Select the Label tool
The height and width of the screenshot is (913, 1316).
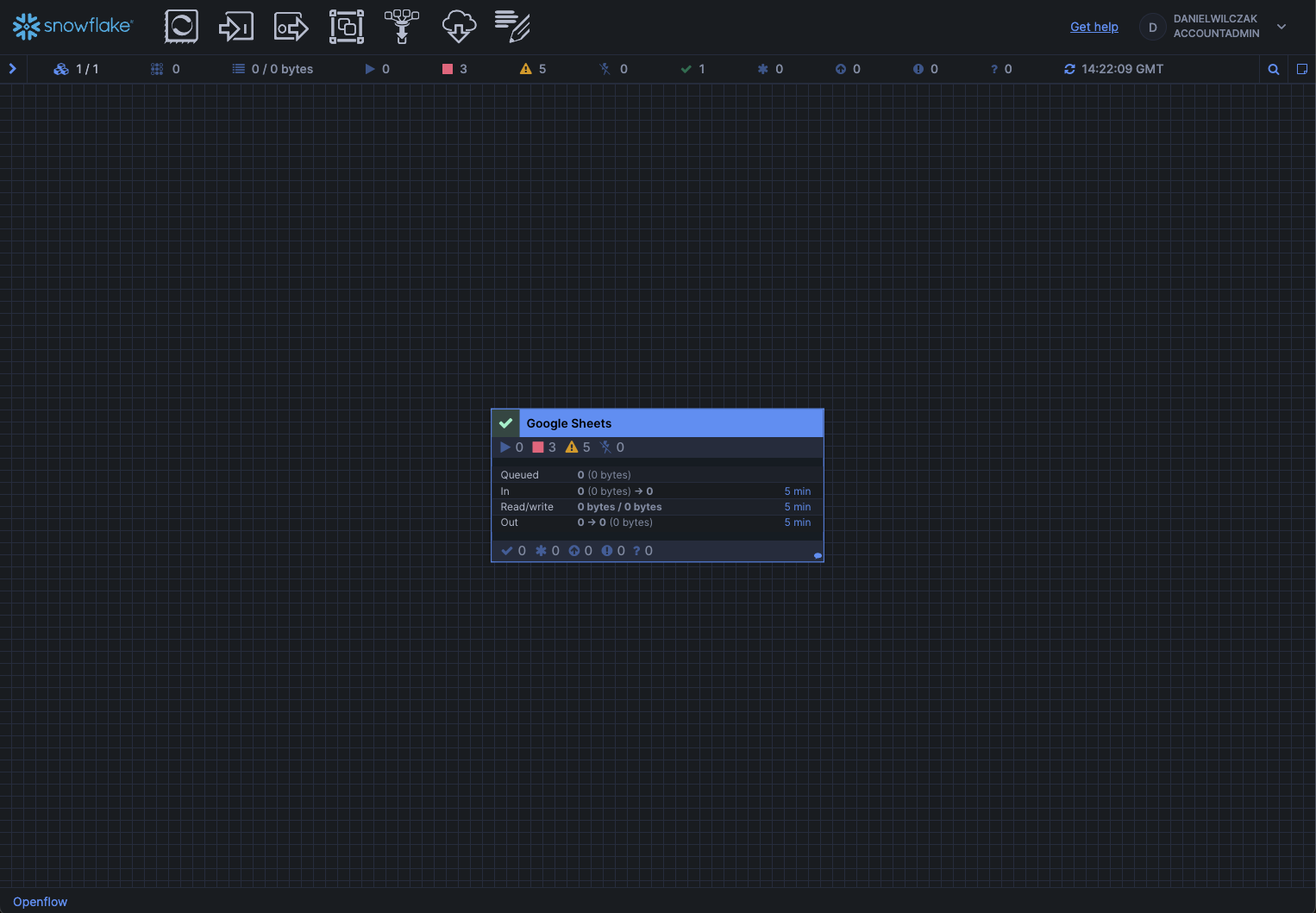(512, 27)
